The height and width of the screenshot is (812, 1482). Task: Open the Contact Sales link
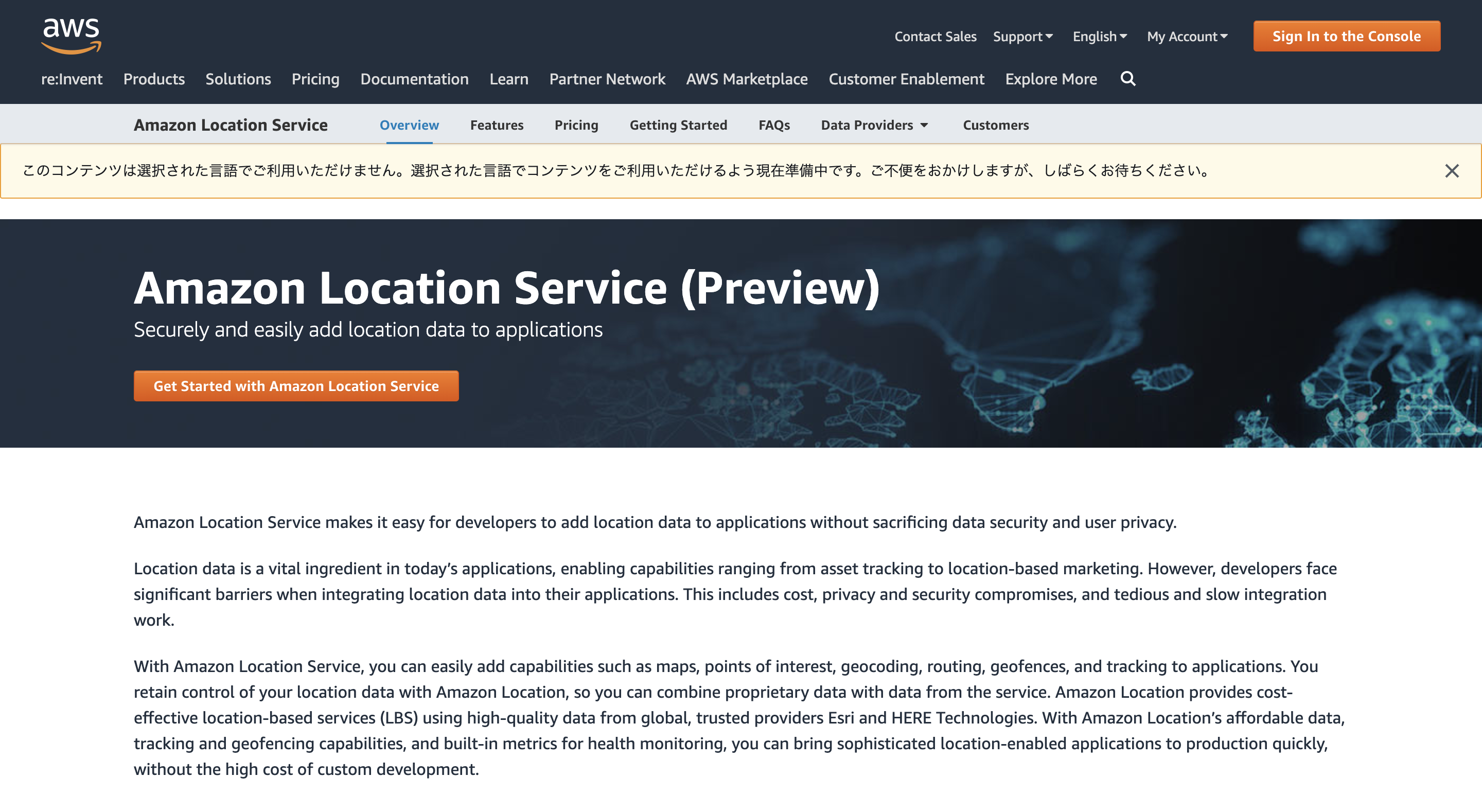[936, 36]
